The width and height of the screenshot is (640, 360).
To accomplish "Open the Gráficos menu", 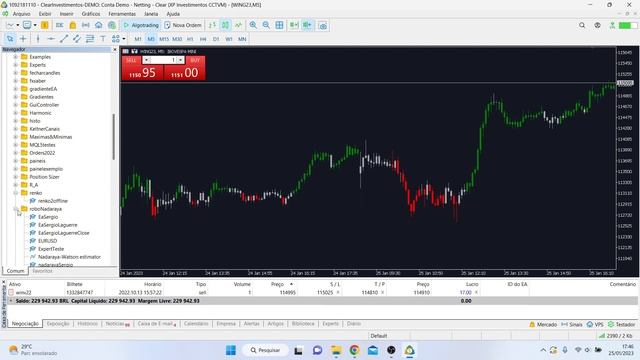I will click(91, 14).
